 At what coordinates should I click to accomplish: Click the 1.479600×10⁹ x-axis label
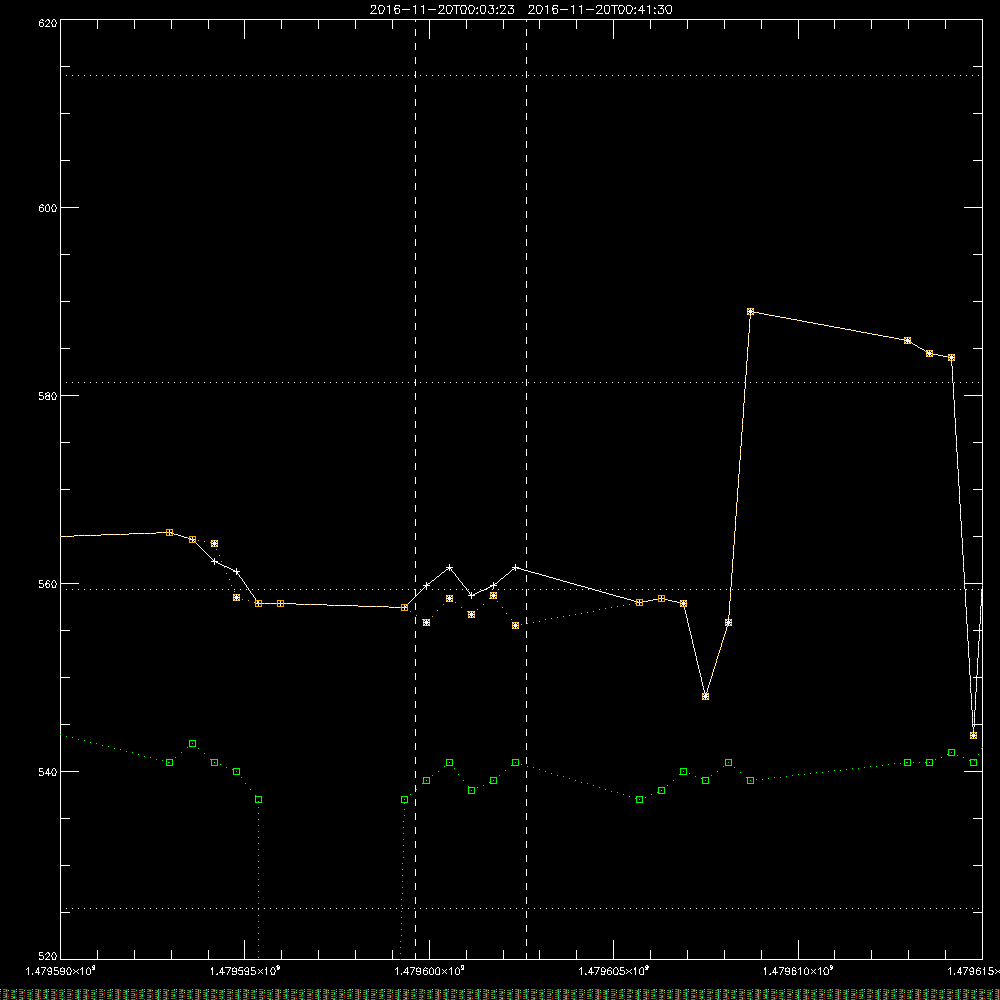click(429, 971)
